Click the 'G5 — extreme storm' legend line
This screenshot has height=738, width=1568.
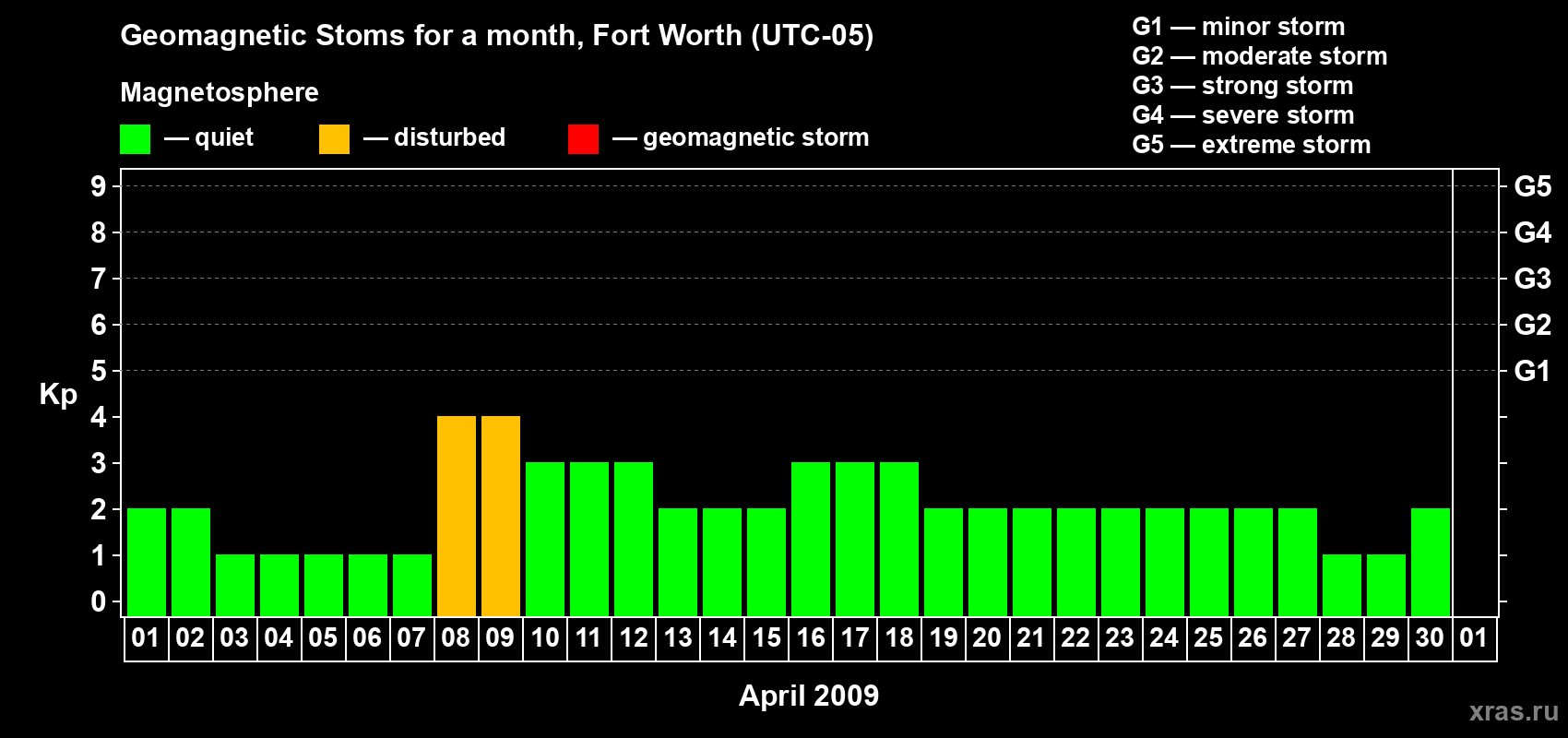pos(1252,144)
